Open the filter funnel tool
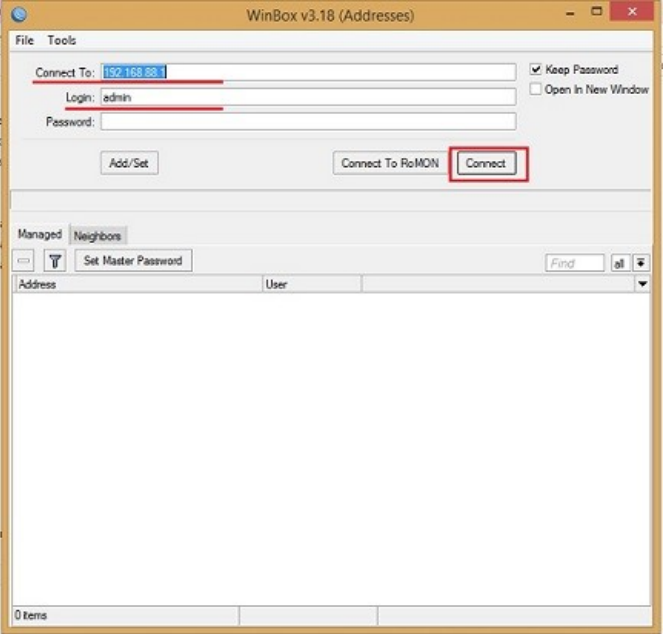The height and width of the screenshot is (634, 663). [x=55, y=261]
